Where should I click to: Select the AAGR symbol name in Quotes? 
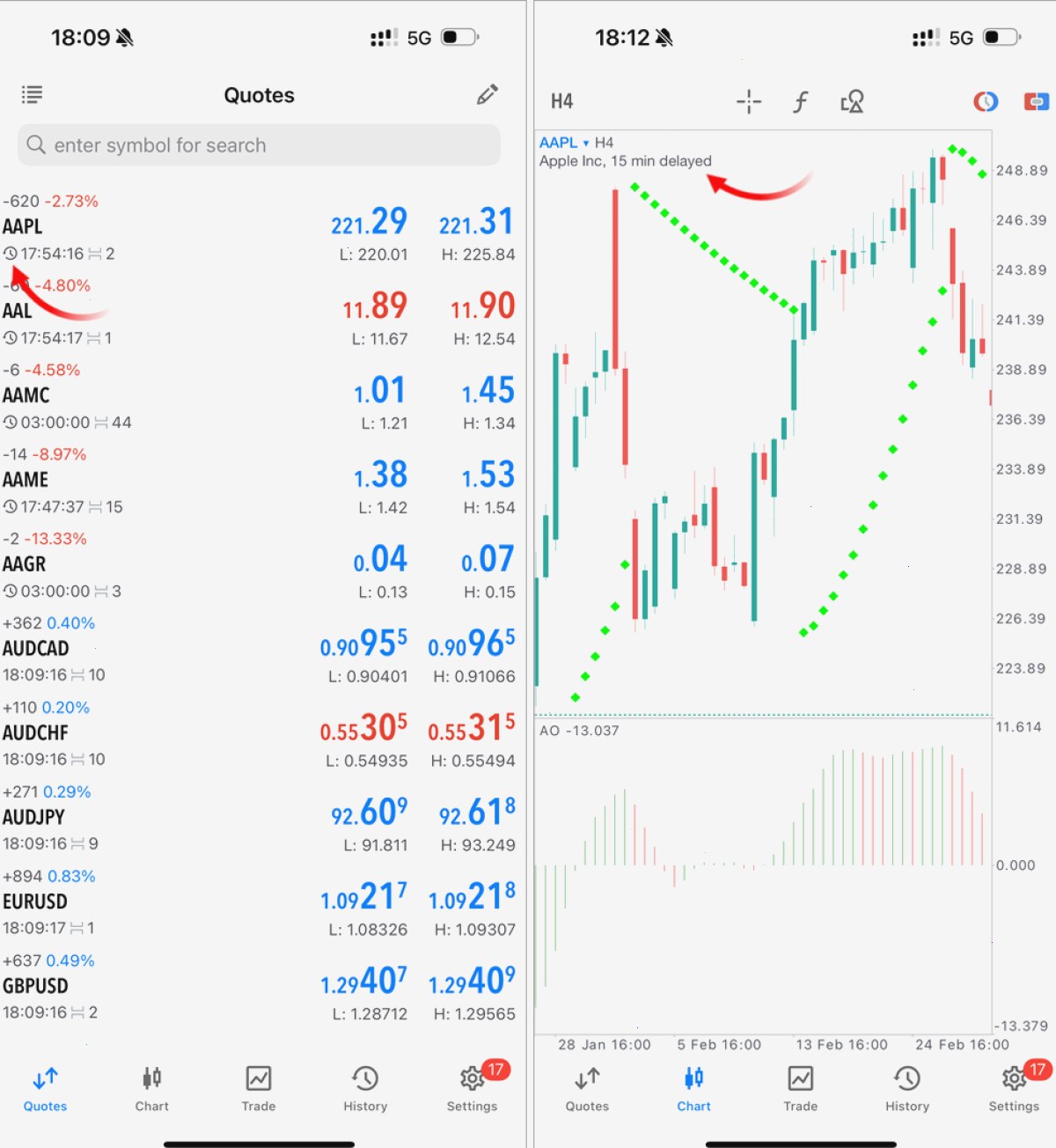point(24,564)
